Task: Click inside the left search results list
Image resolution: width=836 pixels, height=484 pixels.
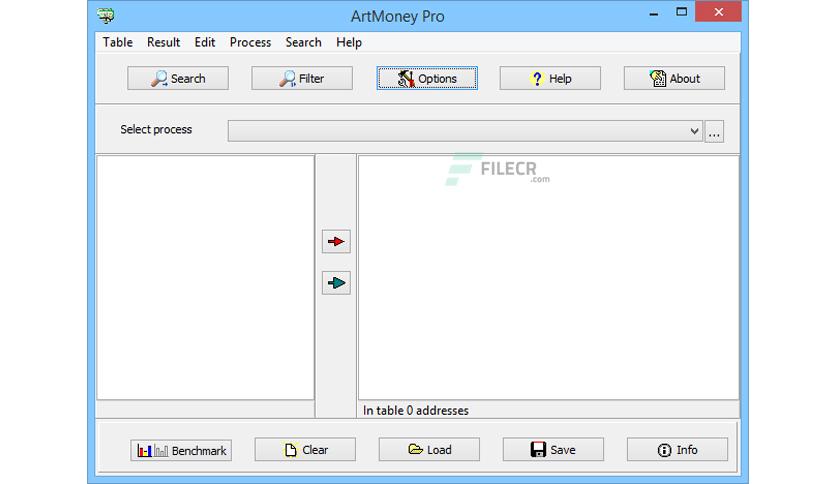Action: click(205, 277)
